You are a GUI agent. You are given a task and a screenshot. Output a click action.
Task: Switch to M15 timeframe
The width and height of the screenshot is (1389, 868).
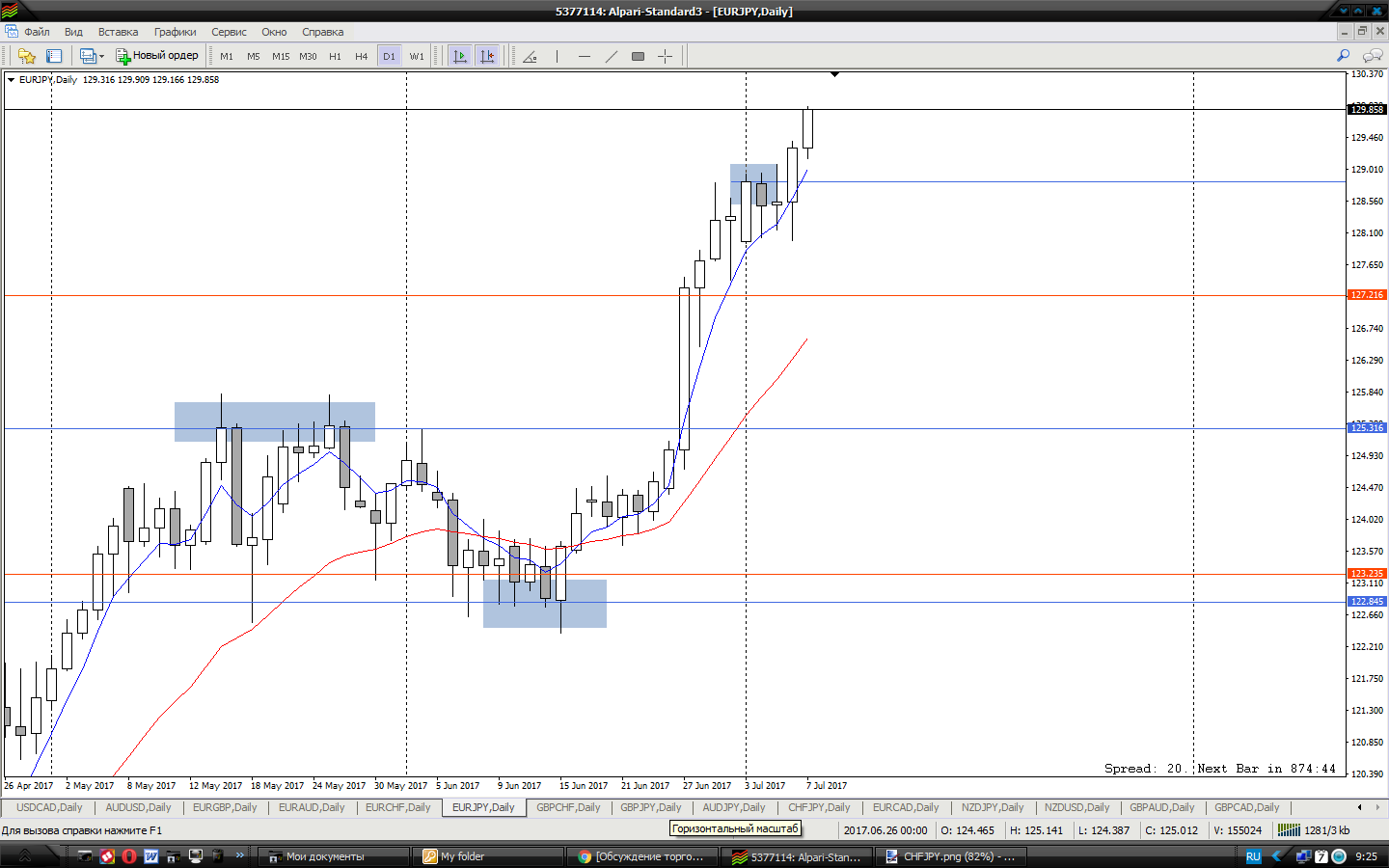[x=281, y=56]
